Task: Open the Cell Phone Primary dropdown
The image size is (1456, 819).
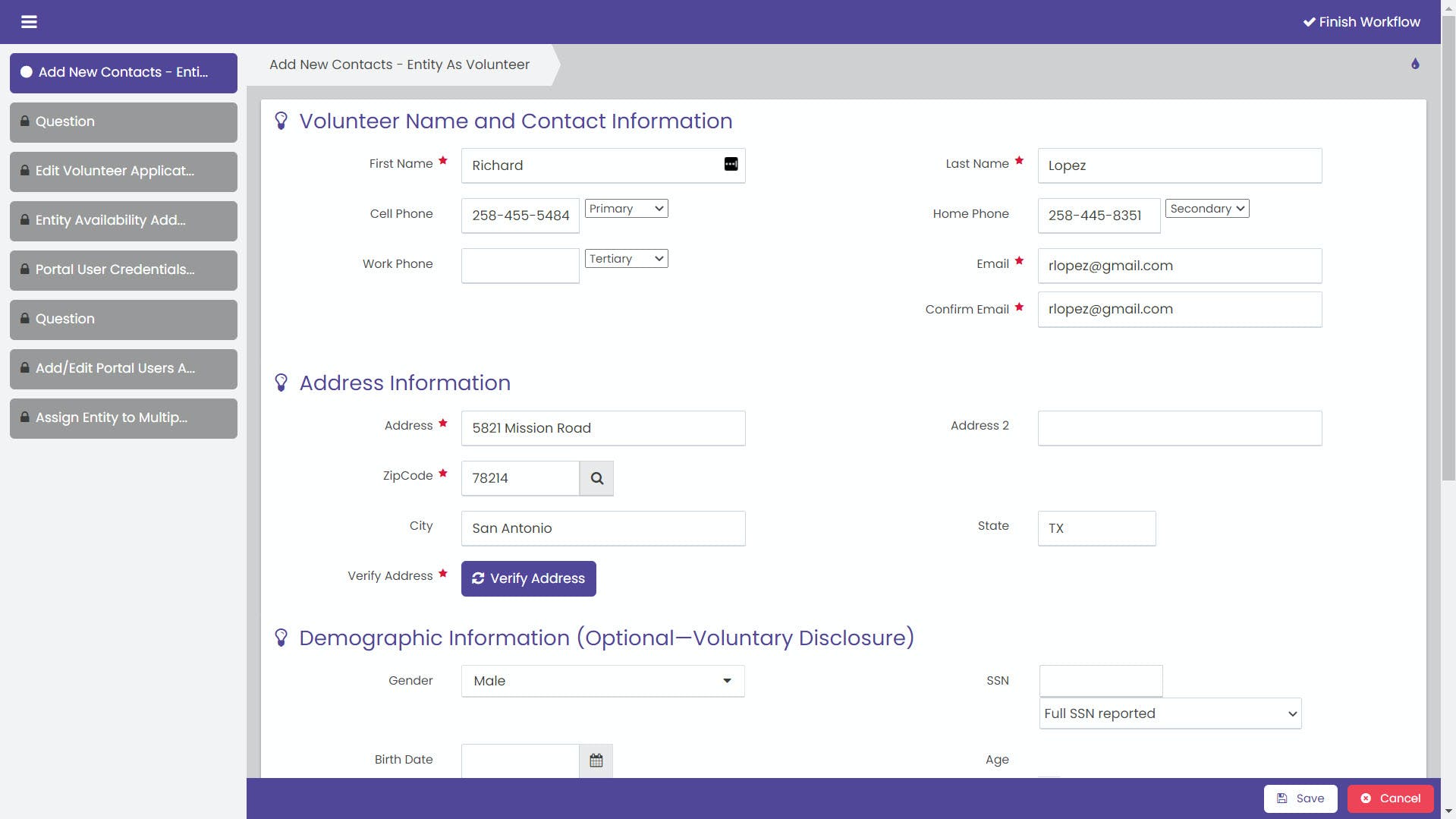Action: 626,209
